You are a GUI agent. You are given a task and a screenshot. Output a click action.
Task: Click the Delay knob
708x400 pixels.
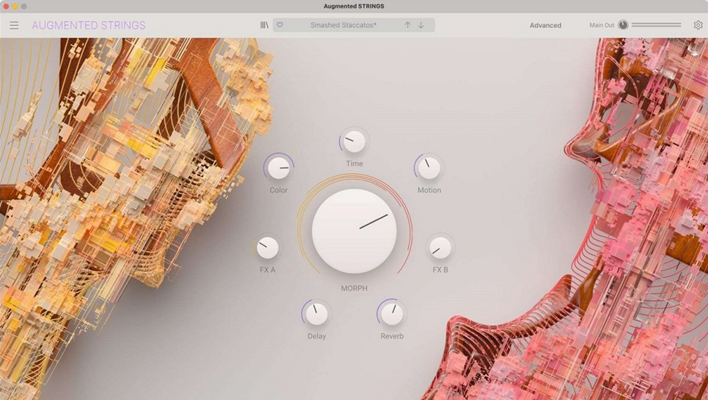tap(317, 314)
